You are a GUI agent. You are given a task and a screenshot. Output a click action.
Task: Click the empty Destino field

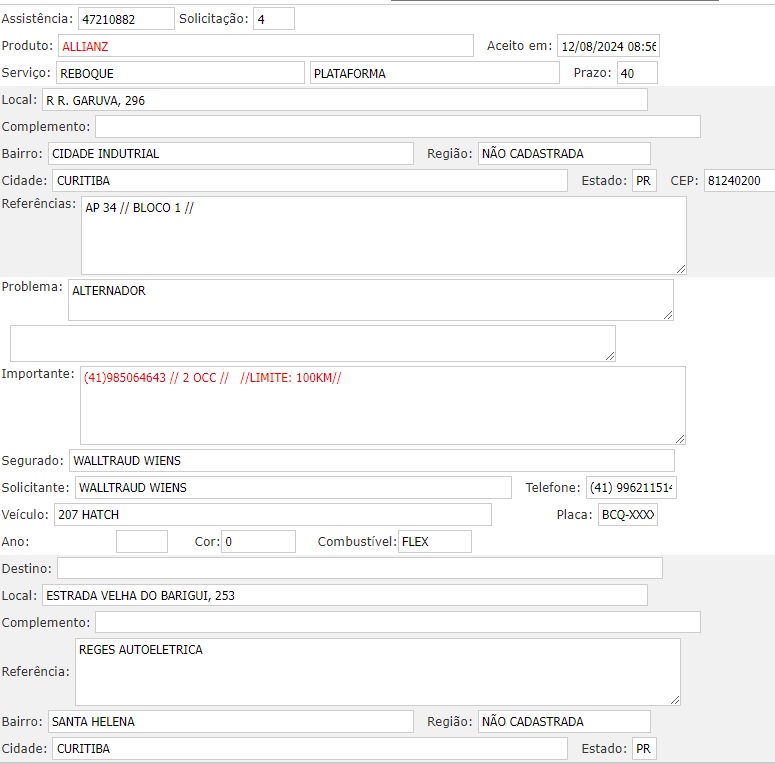(x=360, y=568)
